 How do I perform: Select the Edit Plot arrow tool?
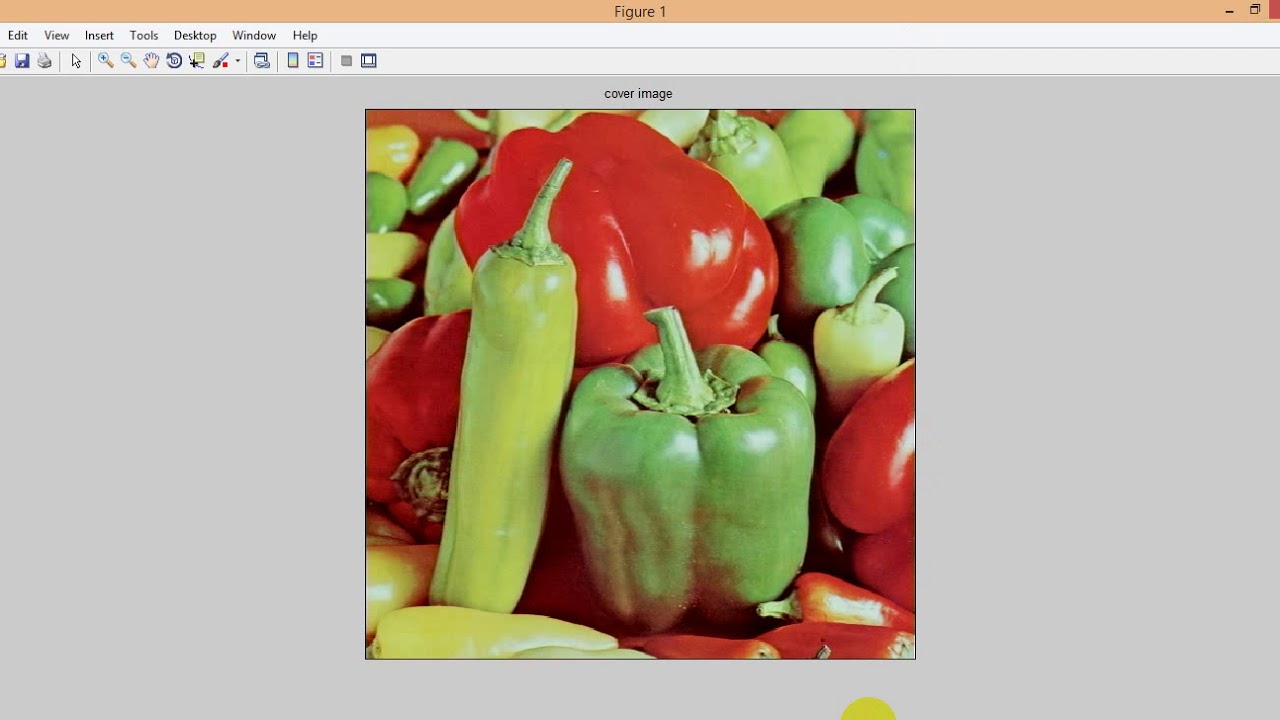click(76, 61)
